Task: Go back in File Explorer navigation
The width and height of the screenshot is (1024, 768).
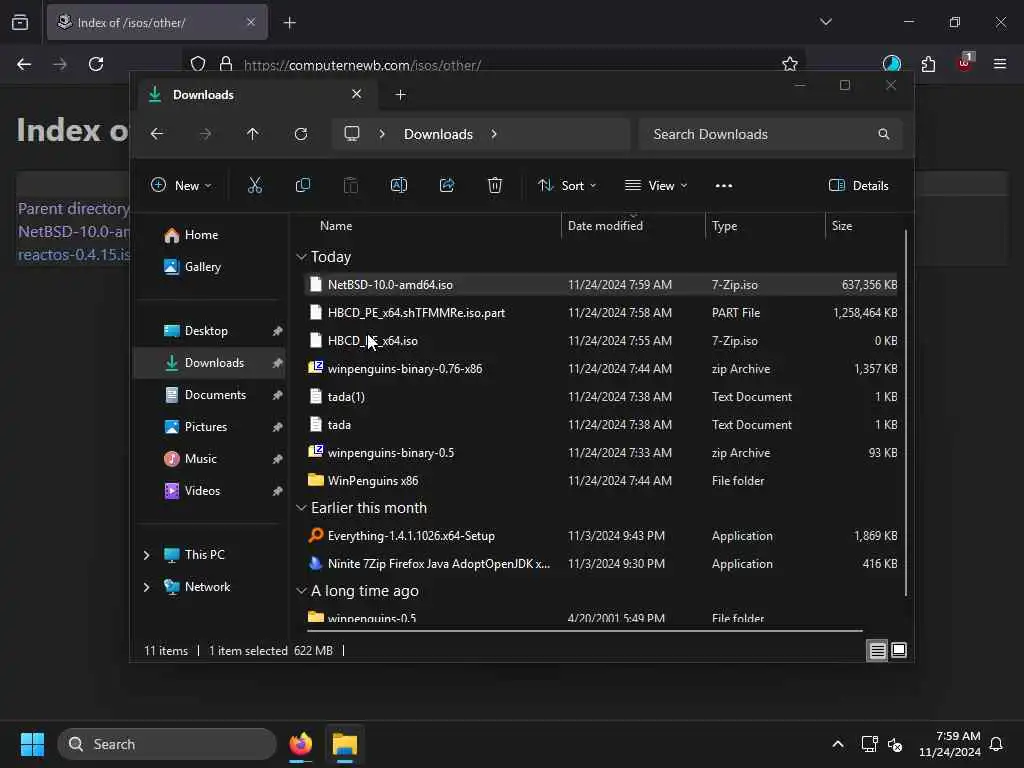Action: (x=157, y=134)
